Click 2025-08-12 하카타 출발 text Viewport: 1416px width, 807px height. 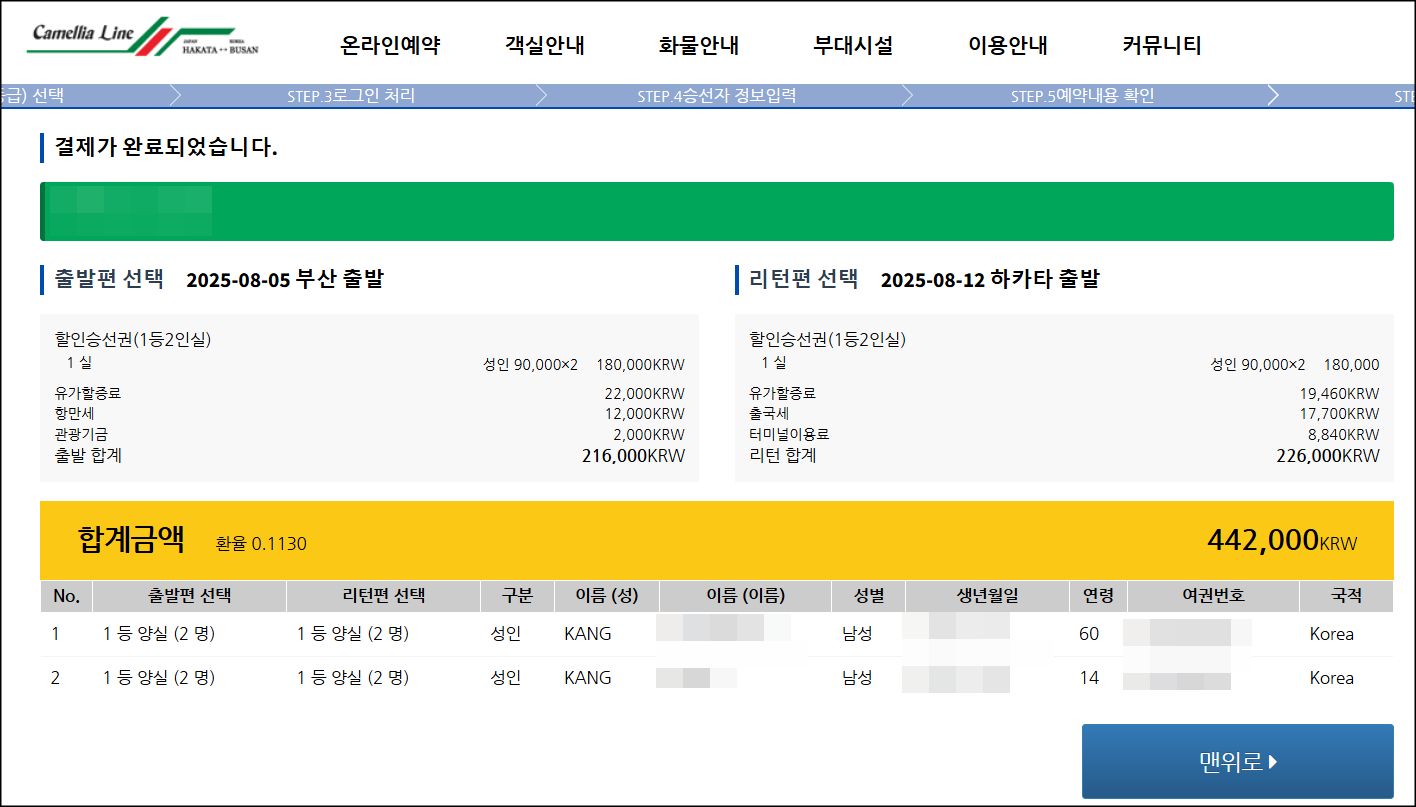pyautogui.click(x=990, y=280)
